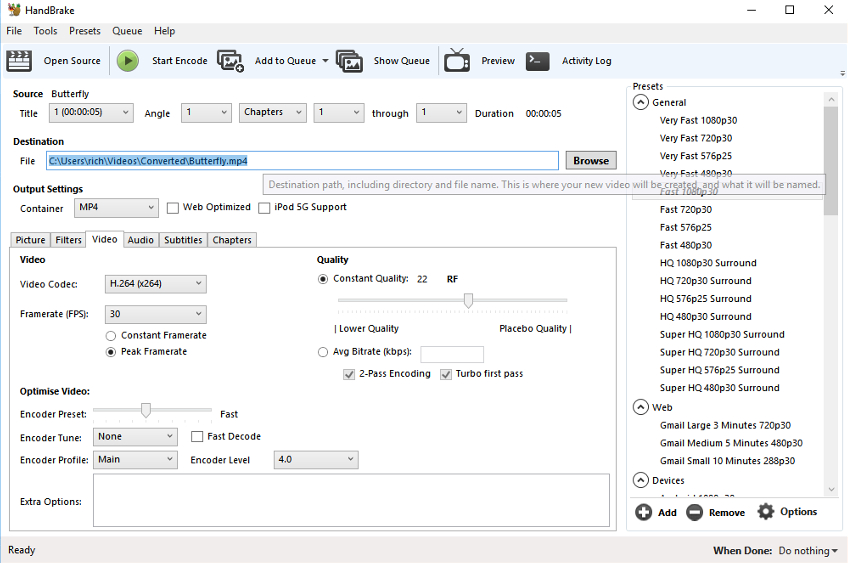Click the green Start Encode play icon
Image resolution: width=848 pixels, height=563 pixels.
[128, 61]
